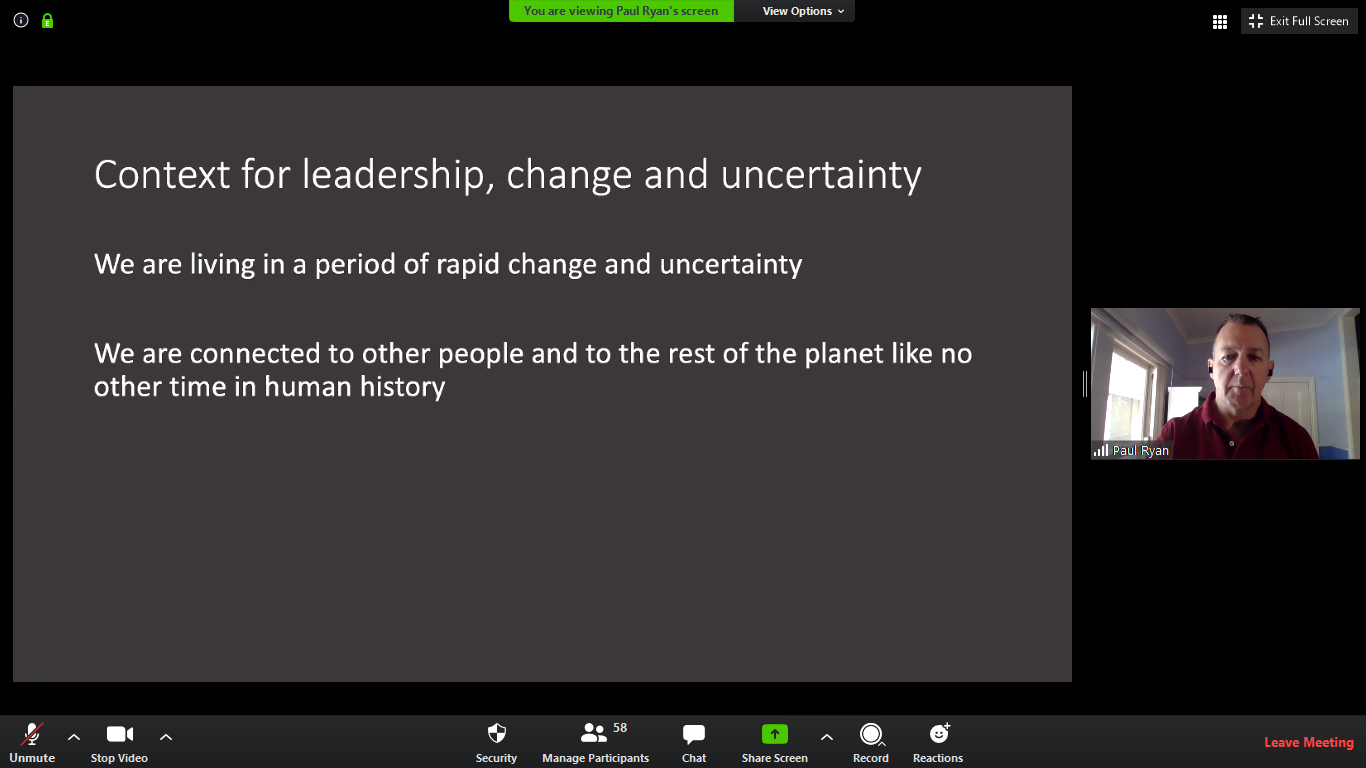The width and height of the screenshot is (1366, 768).
Task: Expand share options arrow beside Share Screen
Action: pos(826,737)
